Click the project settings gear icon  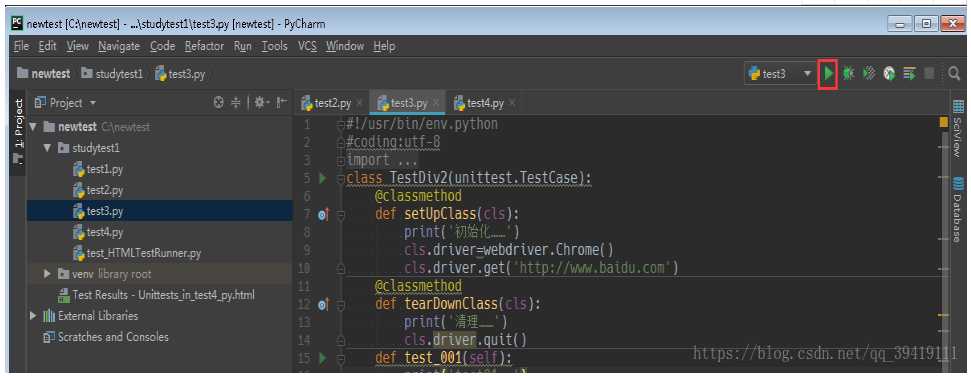(x=259, y=103)
